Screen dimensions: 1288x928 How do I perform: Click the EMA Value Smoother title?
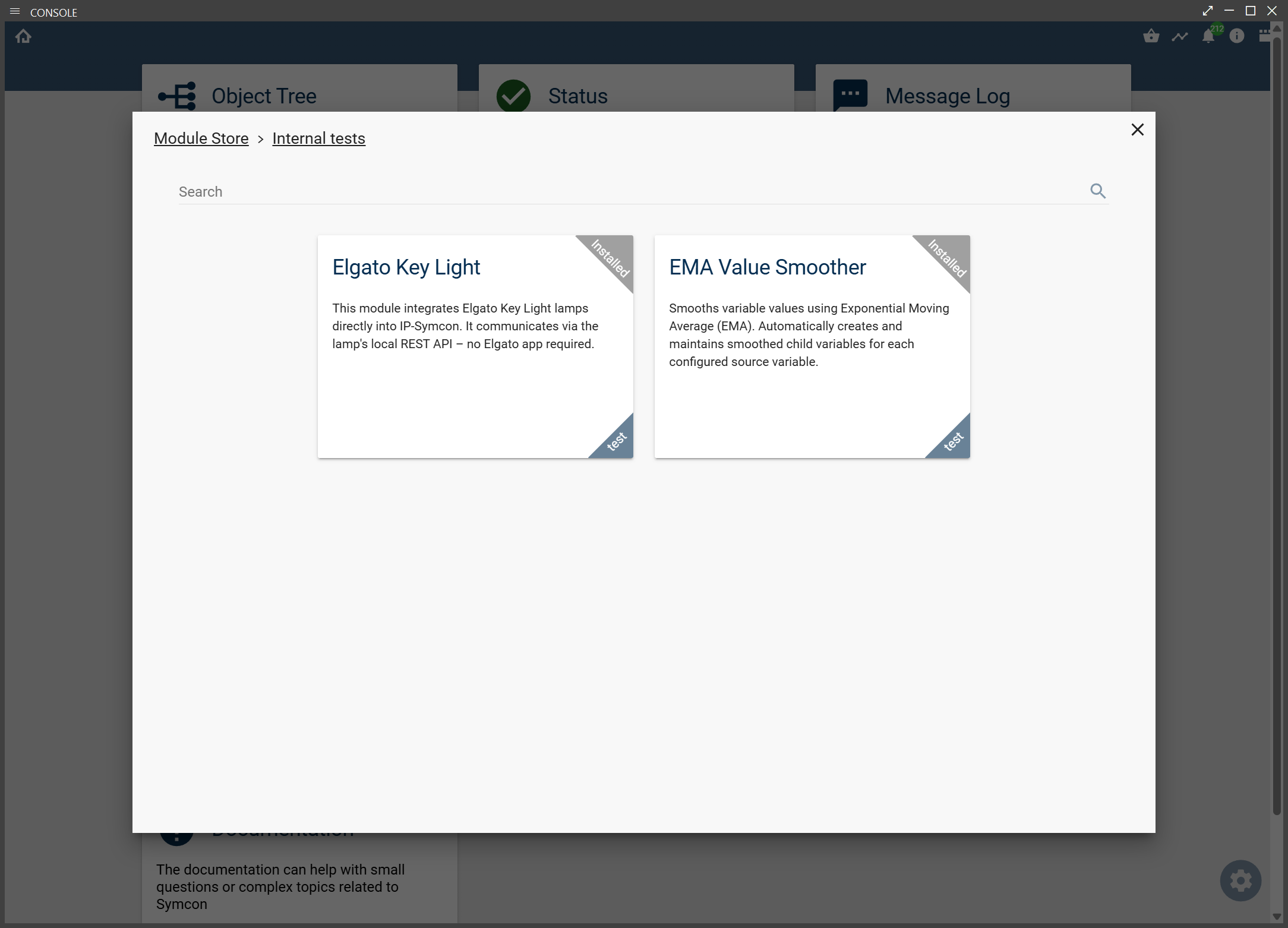pyautogui.click(x=767, y=267)
